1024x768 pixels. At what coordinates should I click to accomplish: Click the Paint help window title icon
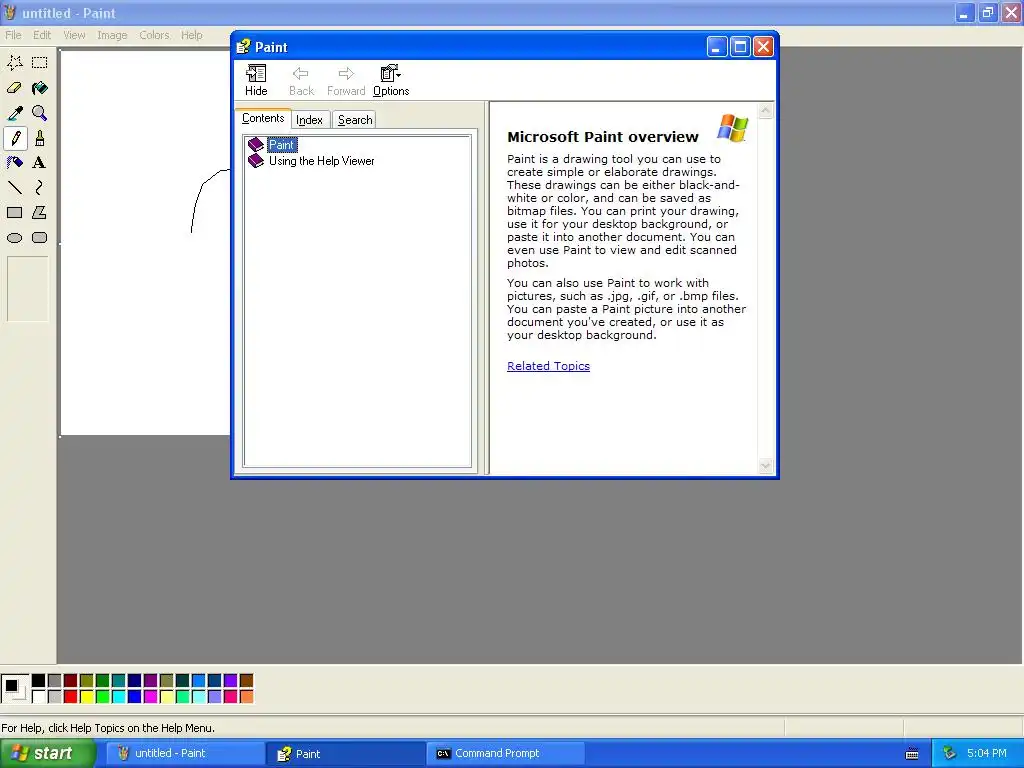point(244,46)
